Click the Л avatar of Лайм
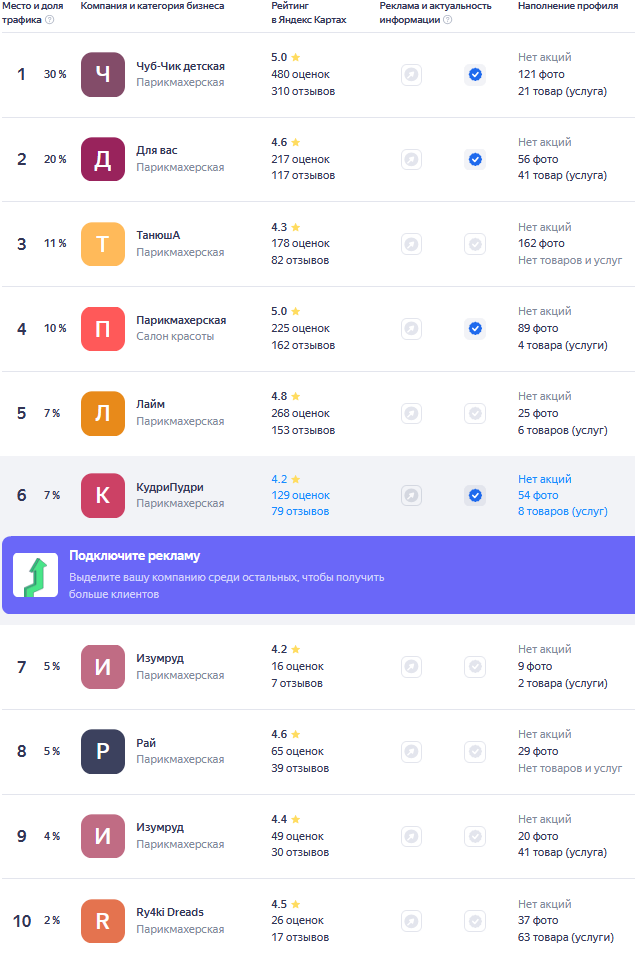The width and height of the screenshot is (635, 955). (x=103, y=414)
